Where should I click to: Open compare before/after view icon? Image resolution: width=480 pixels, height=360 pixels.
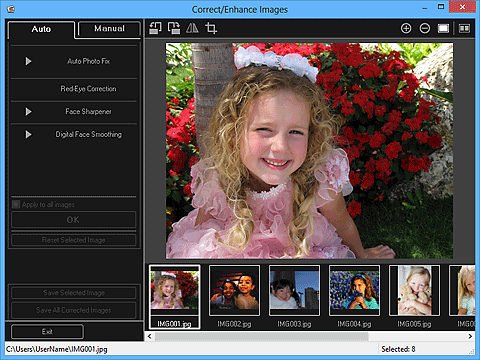(x=464, y=28)
